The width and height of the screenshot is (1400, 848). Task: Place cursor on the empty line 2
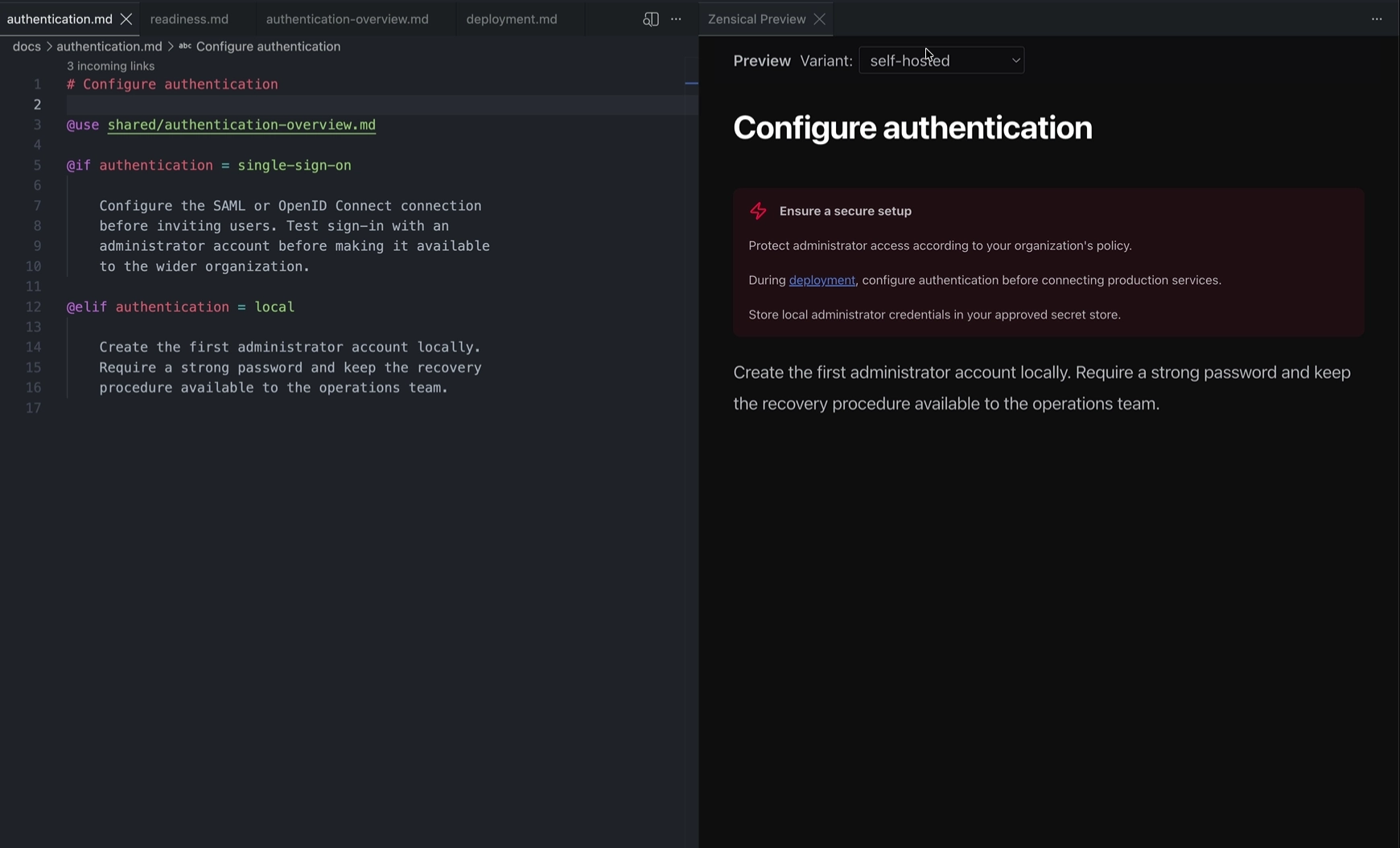pos(382,105)
